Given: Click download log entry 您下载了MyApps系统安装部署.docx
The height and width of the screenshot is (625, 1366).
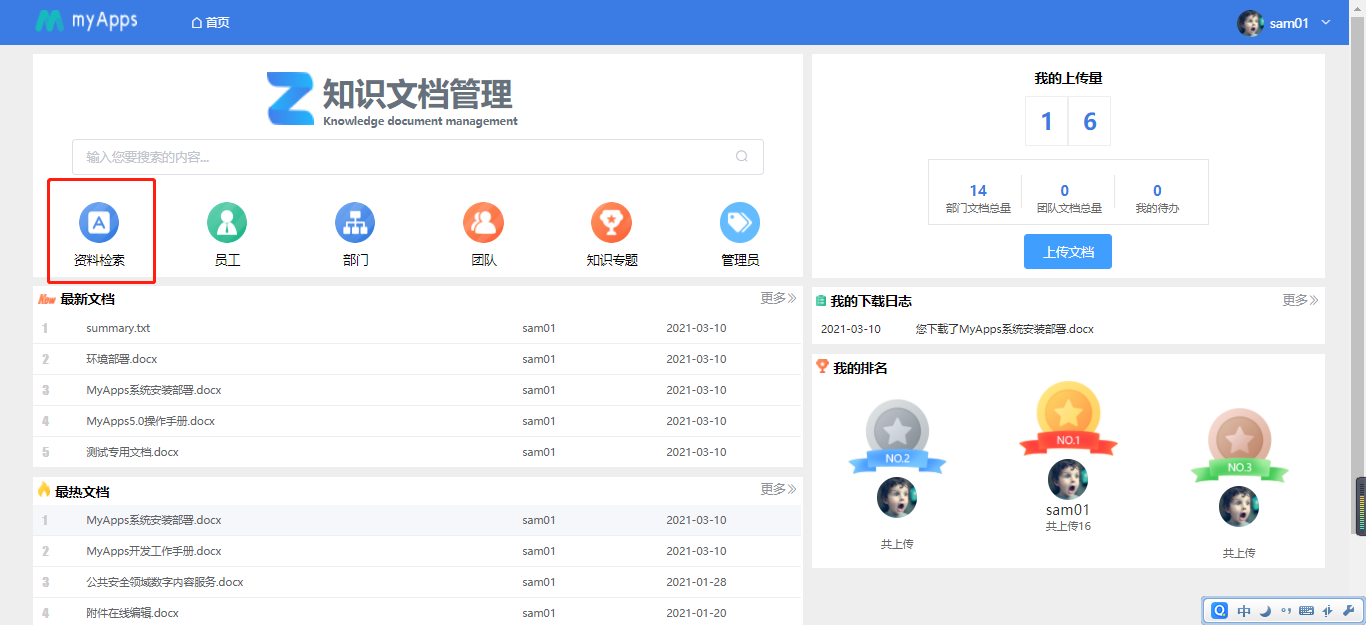Looking at the screenshot, I should [x=1004, y=329].
